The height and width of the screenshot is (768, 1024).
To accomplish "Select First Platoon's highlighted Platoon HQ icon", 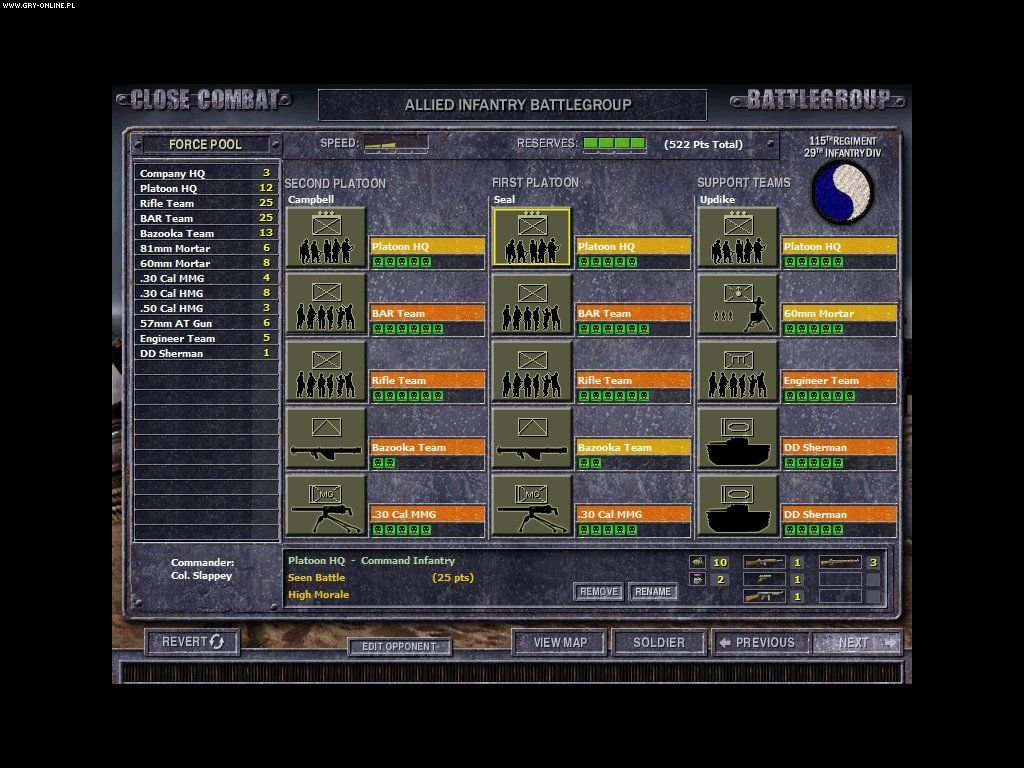I will coord(532,238).
